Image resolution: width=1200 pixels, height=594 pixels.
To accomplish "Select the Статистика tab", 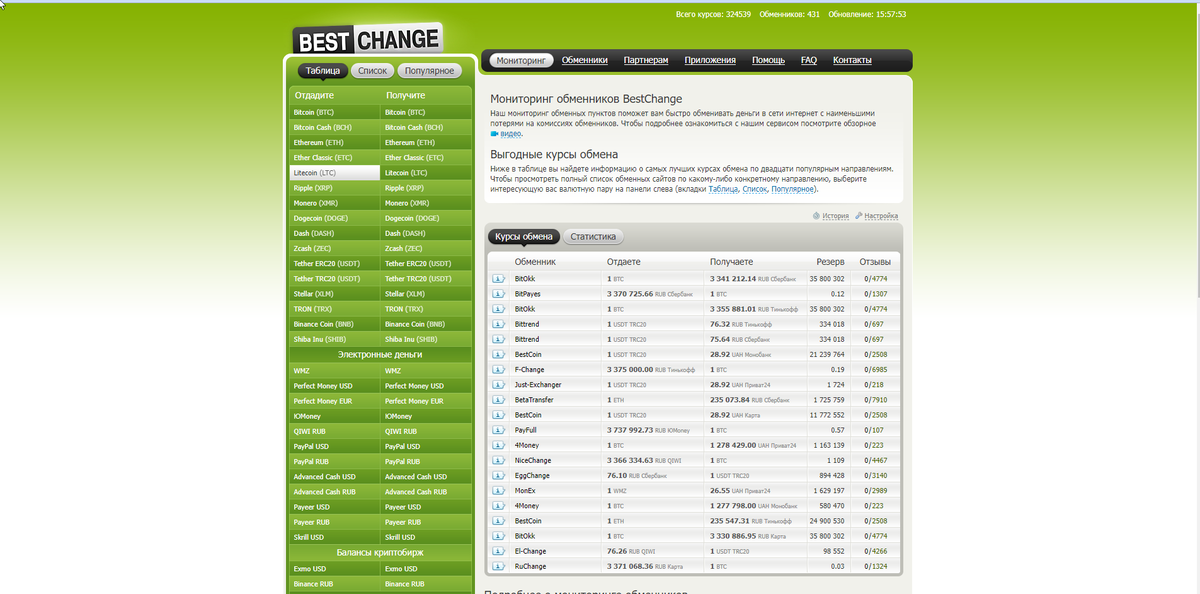I will pos(593,237).
